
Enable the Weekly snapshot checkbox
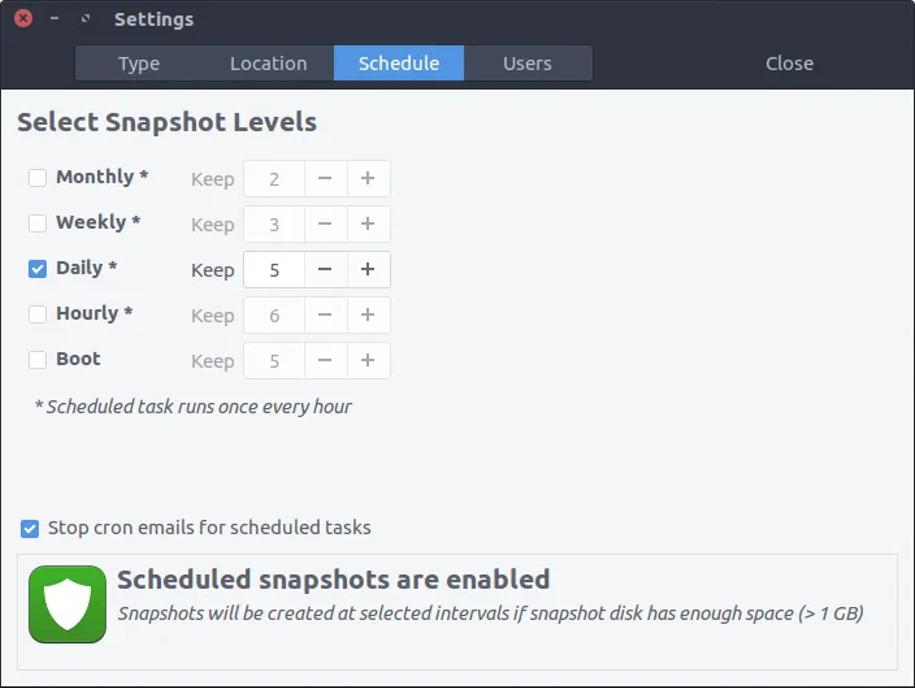(37, 223)
